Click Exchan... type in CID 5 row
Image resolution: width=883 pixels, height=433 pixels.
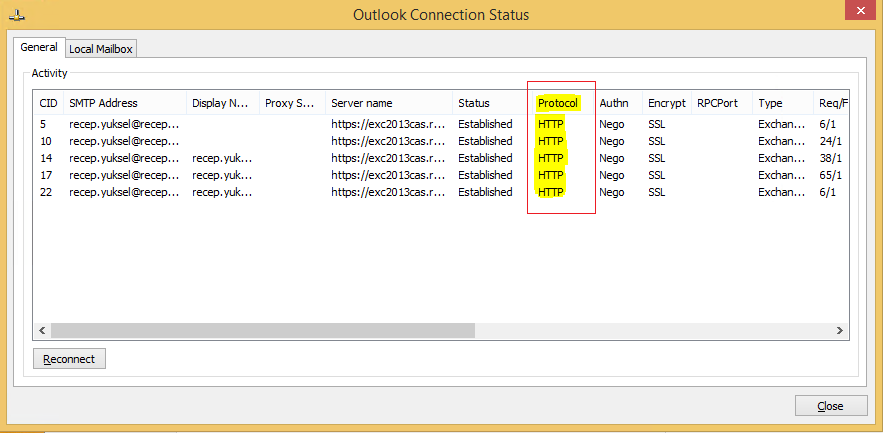pyautogui.click(x=782, y=124)
